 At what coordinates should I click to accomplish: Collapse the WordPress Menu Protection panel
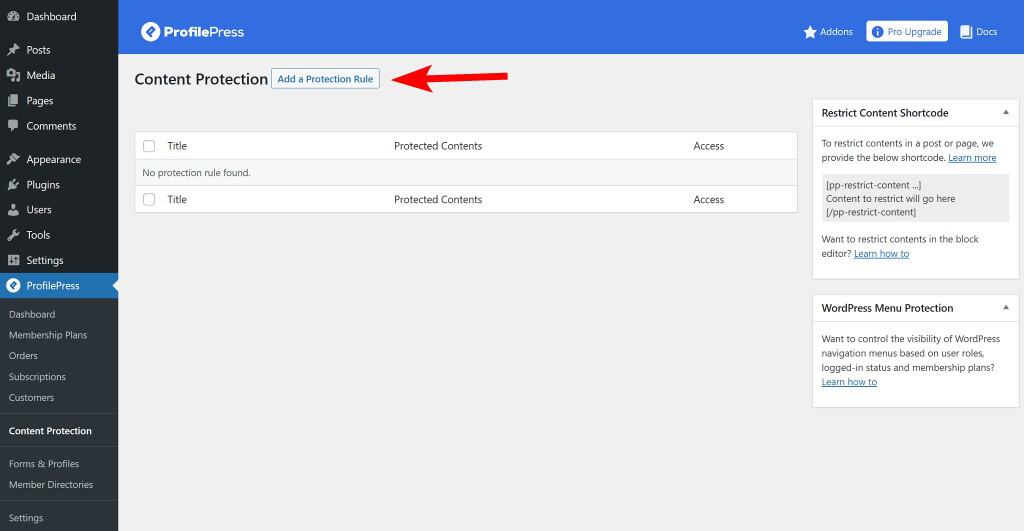point(1006,308)
